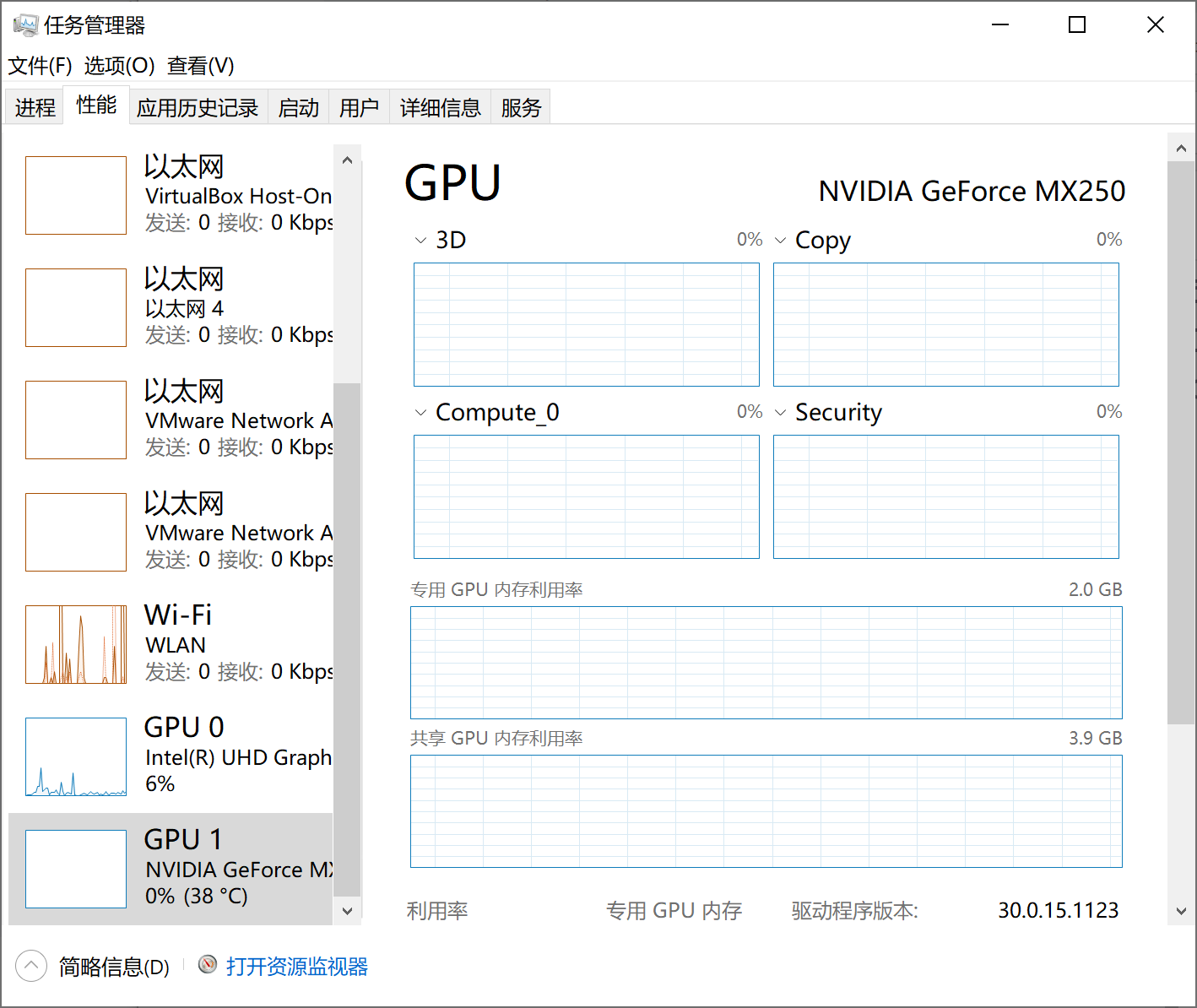1197x1008 pixels.
Task: Click the main panel scrollbar thumb
Action: [x=1181, y=442]
